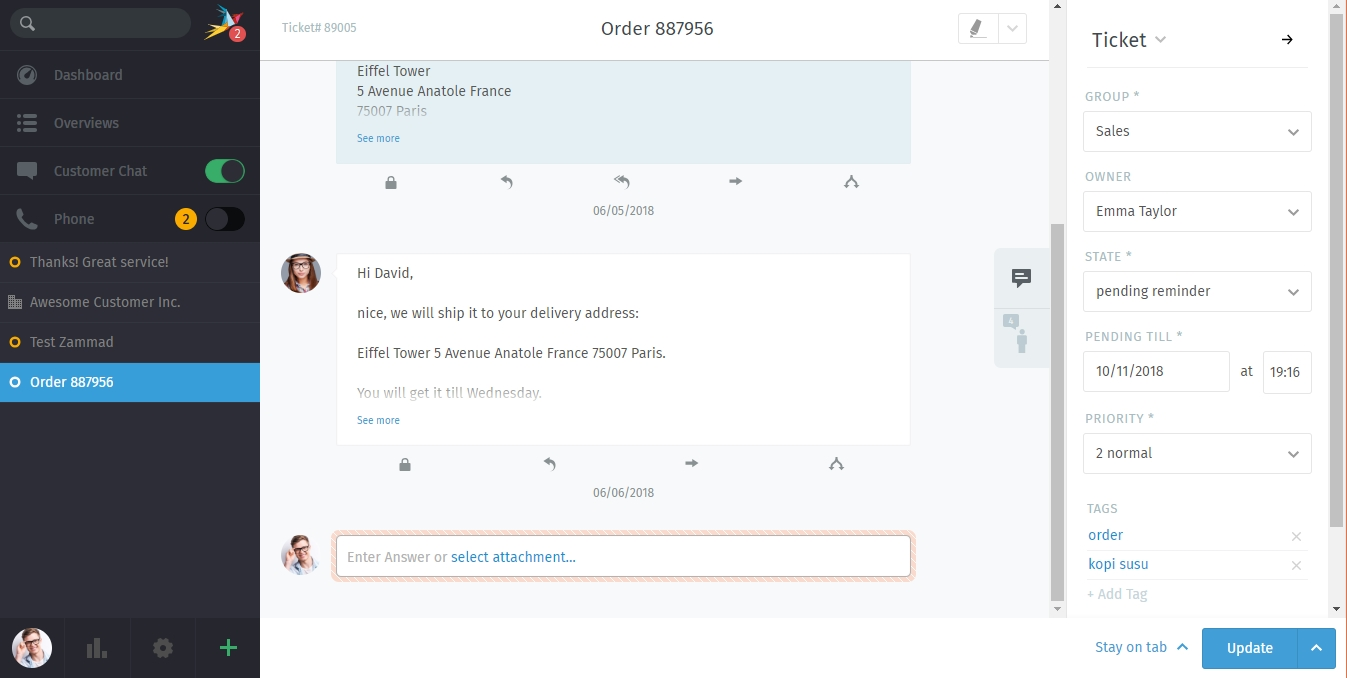Click the agent avatar beside answer box
This screenshot has height=678, width=1347.
(x=301, y=555)
